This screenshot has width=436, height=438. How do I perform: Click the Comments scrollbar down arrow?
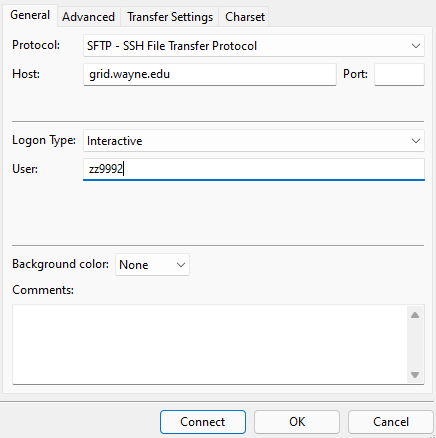[x=415, y=375]
